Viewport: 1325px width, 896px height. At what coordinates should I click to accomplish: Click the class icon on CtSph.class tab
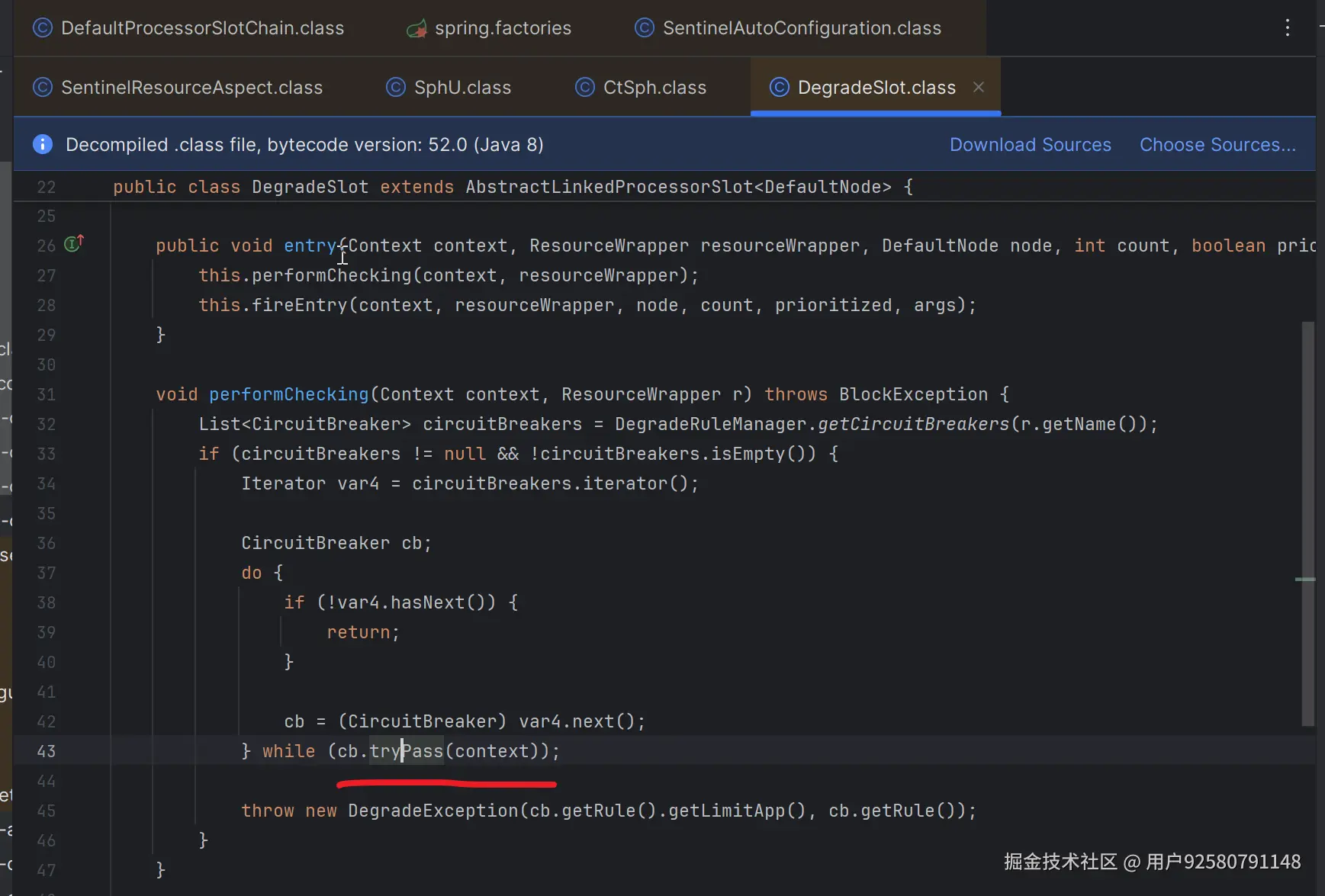585,88
